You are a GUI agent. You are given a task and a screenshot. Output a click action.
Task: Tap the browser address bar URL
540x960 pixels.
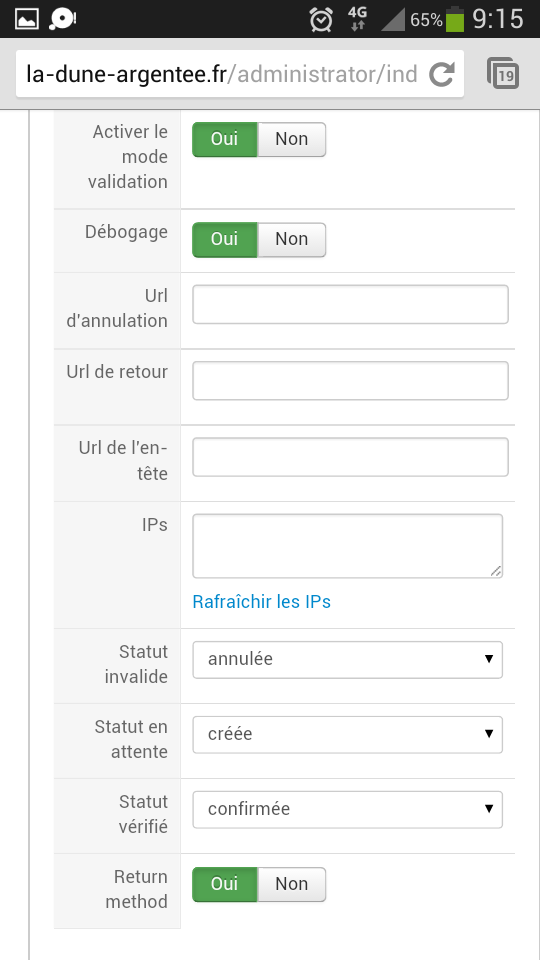coord(222,74)
